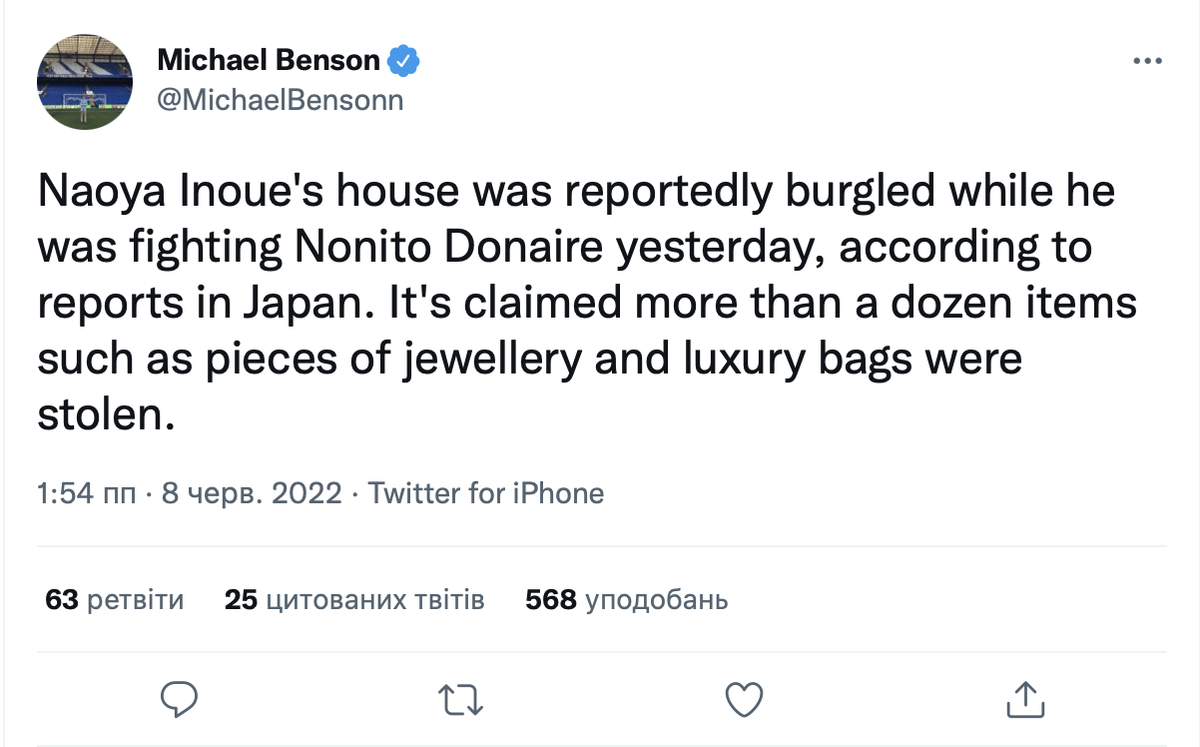Click the blue verified badge
Image resolution: width=1200 pixels, height=747 pixels.
(x=403, y=61)
